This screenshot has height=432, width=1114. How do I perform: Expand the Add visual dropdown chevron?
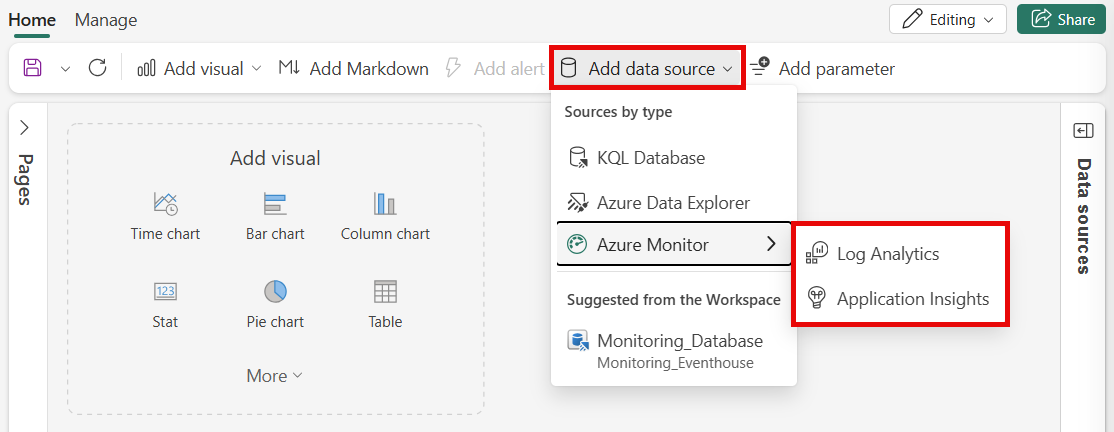[256, 69]
